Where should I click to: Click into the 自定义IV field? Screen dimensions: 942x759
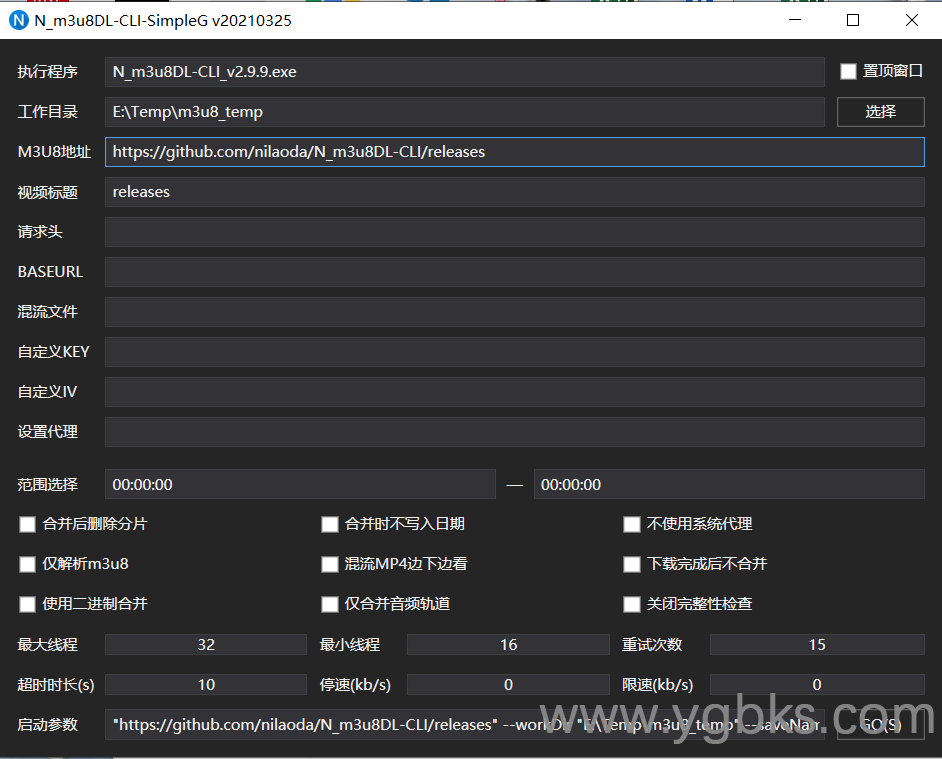pyautogui.click(x=515, y=392)
